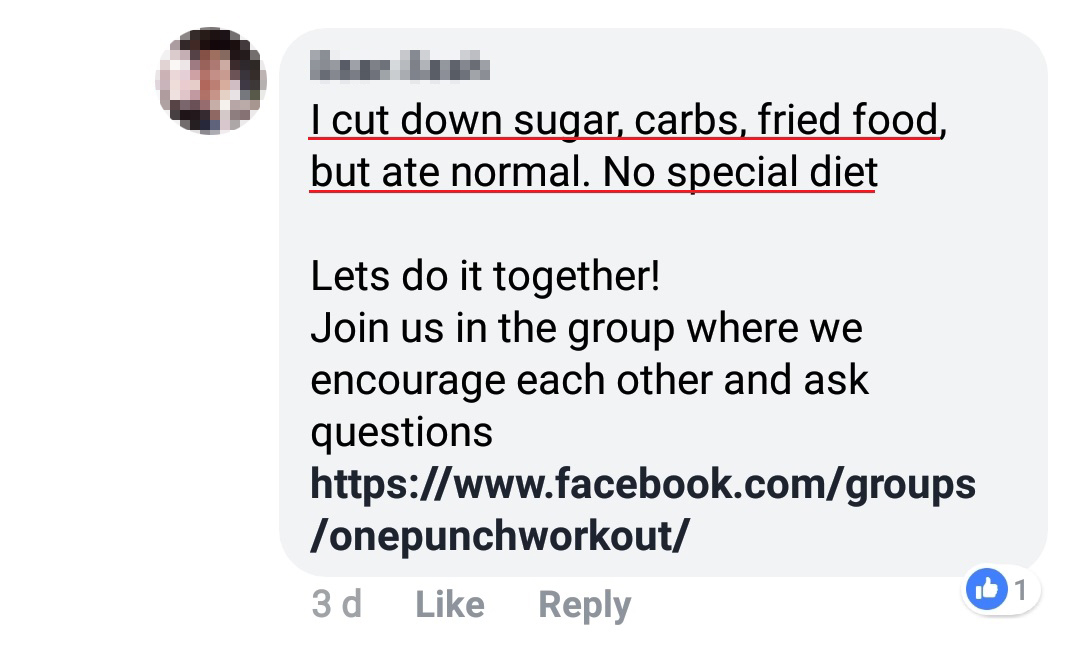
Task: Click the underlined phrase "No special diet"
Action: (x=740, y=172)
